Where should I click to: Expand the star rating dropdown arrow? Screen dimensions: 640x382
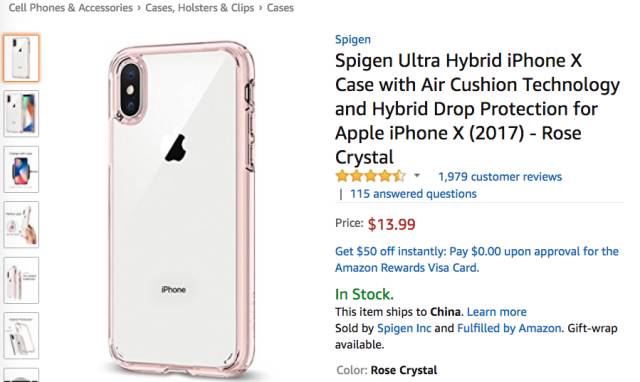(417, 176)
